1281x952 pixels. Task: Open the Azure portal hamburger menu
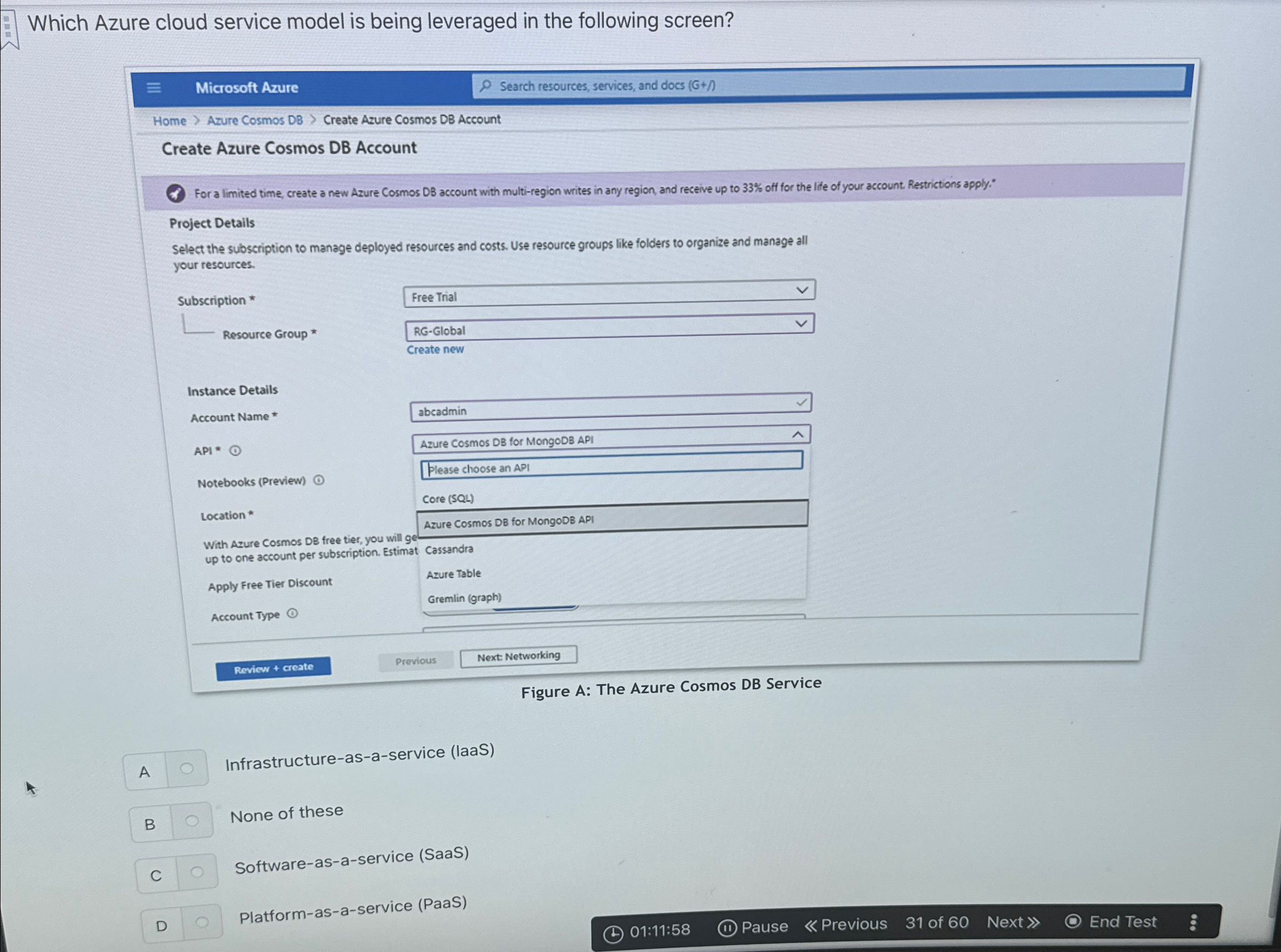[x=154, y=88]
